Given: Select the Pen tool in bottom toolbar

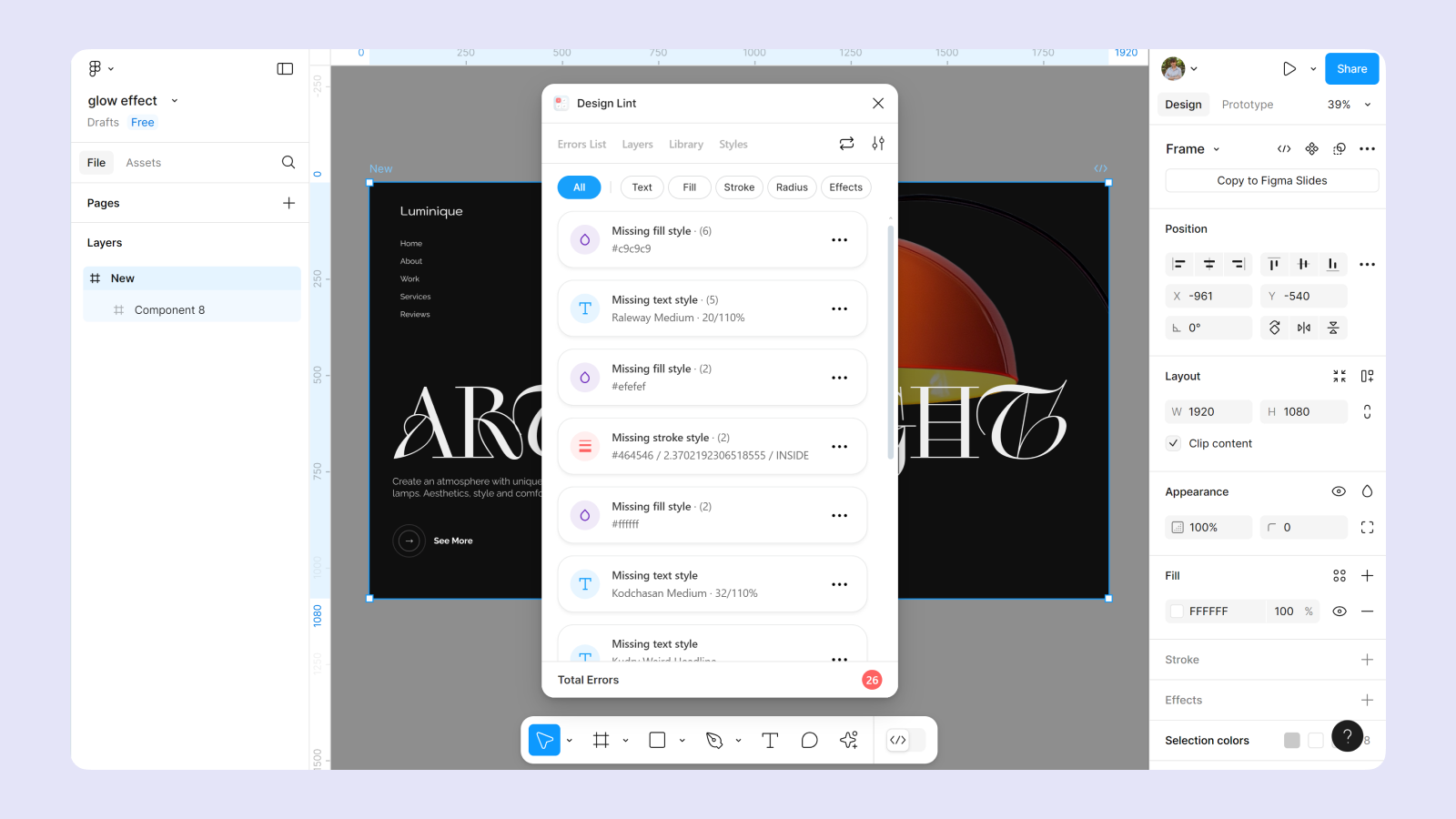Looking at the screenshot, I should coord(714,741).
